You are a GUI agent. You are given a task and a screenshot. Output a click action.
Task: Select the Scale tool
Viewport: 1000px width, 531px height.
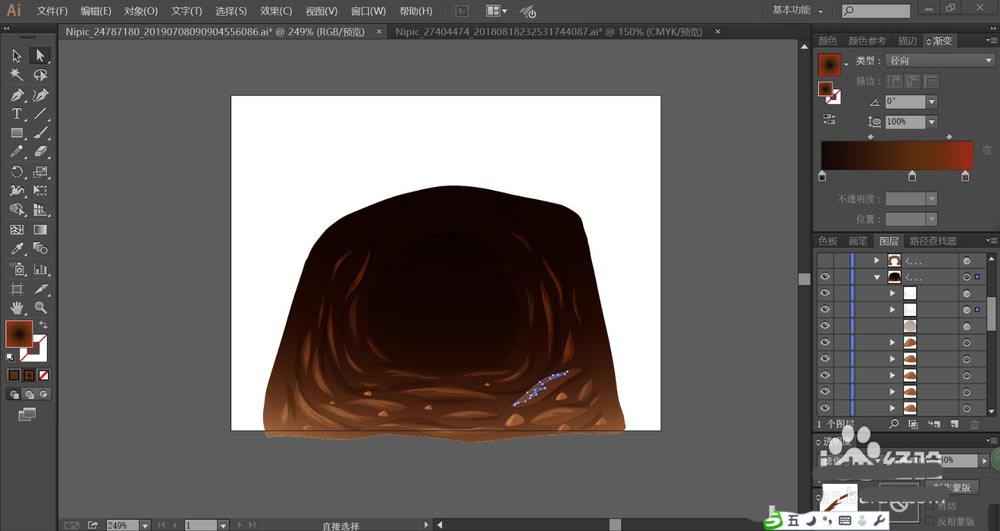(40, 172)
